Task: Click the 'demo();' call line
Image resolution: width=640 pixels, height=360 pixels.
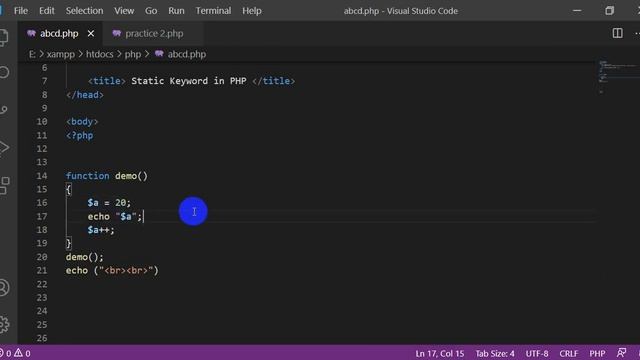Action: [x=85, y=257]
